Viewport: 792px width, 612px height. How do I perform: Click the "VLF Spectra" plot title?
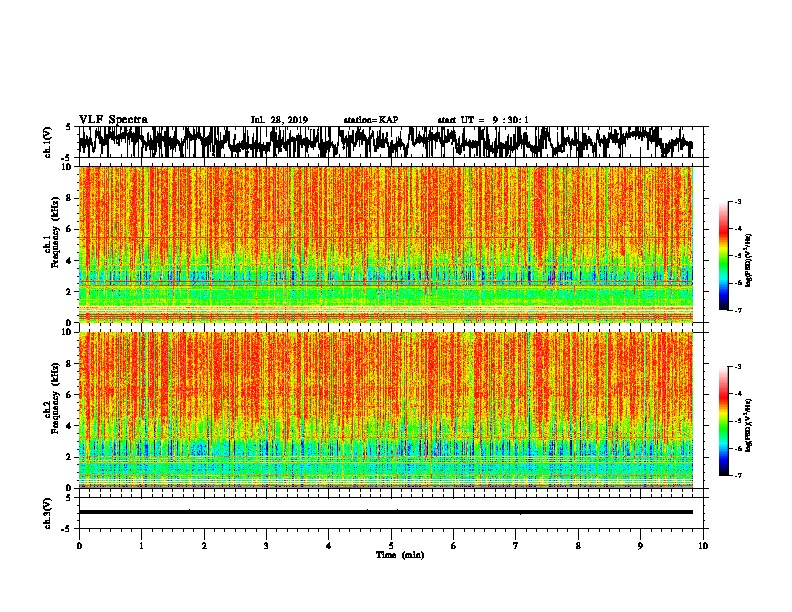coord(113,119)
